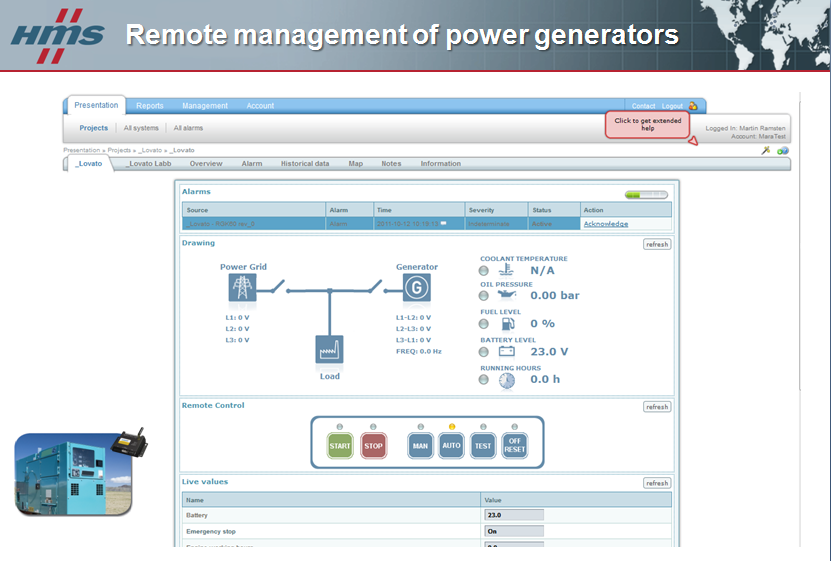Select MAN mode button
The image size is (831, 561).
tap(420, 446)
